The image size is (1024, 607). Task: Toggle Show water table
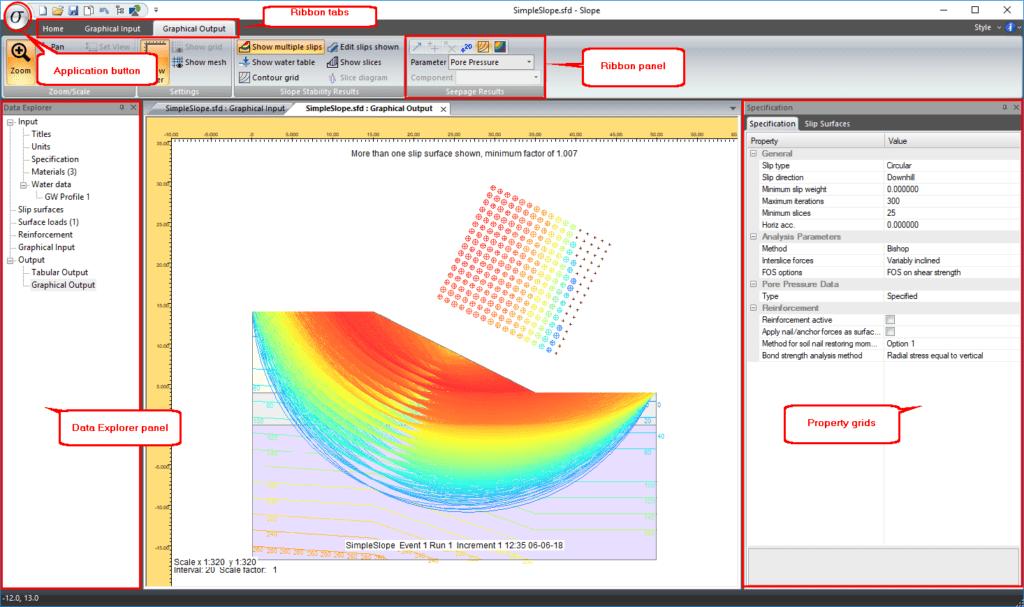(x=277, y=62)
